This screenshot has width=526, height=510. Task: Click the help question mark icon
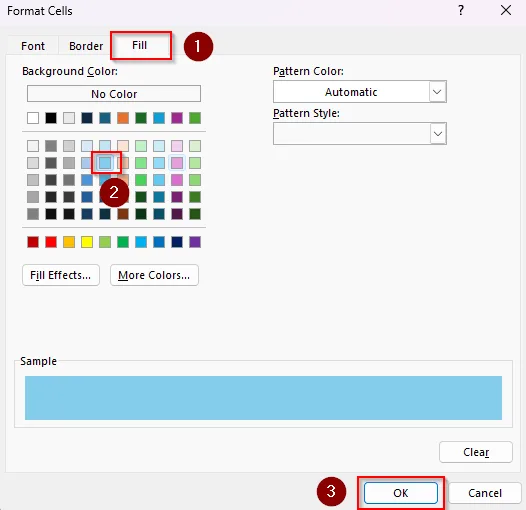pos(461,10)
